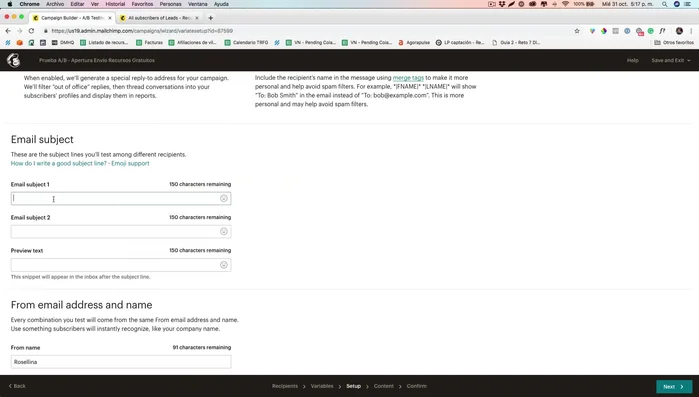
Task: Open the Ayuda menu
Action: 221,4
